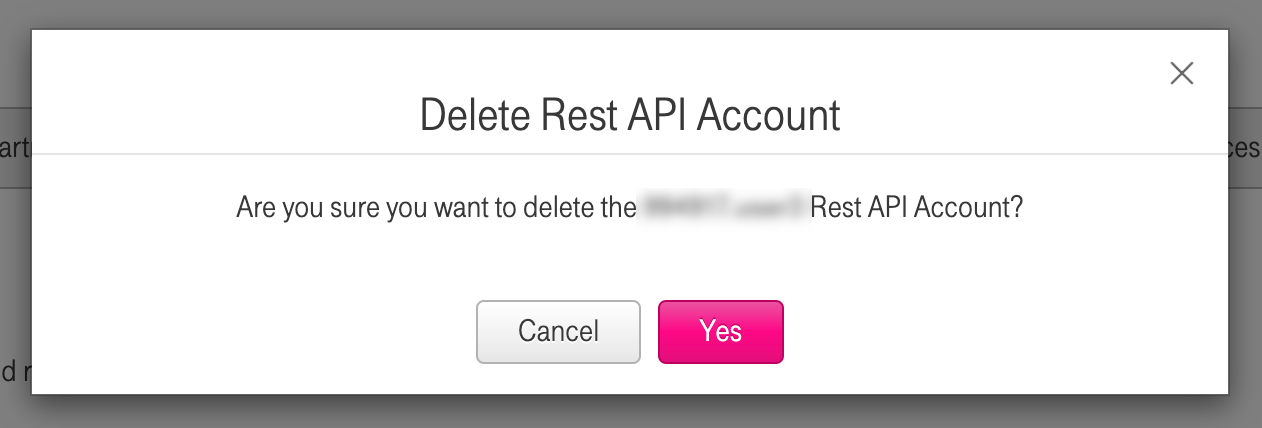Click the 'Delete Rest API Account' title

point(630,116)
